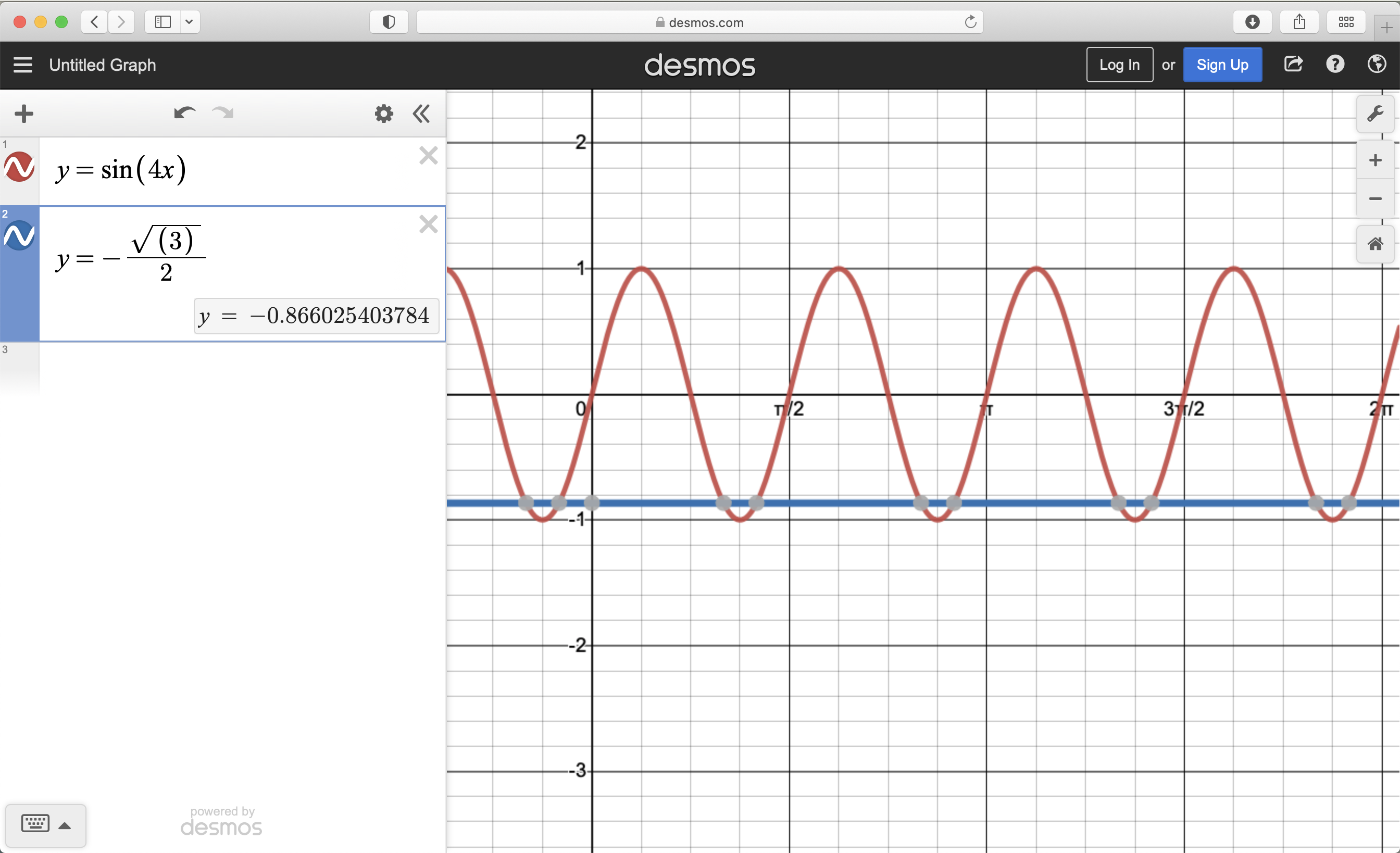1400x853 pixels.
Task: Redo the last change
Action: click(x=222, y=113)
